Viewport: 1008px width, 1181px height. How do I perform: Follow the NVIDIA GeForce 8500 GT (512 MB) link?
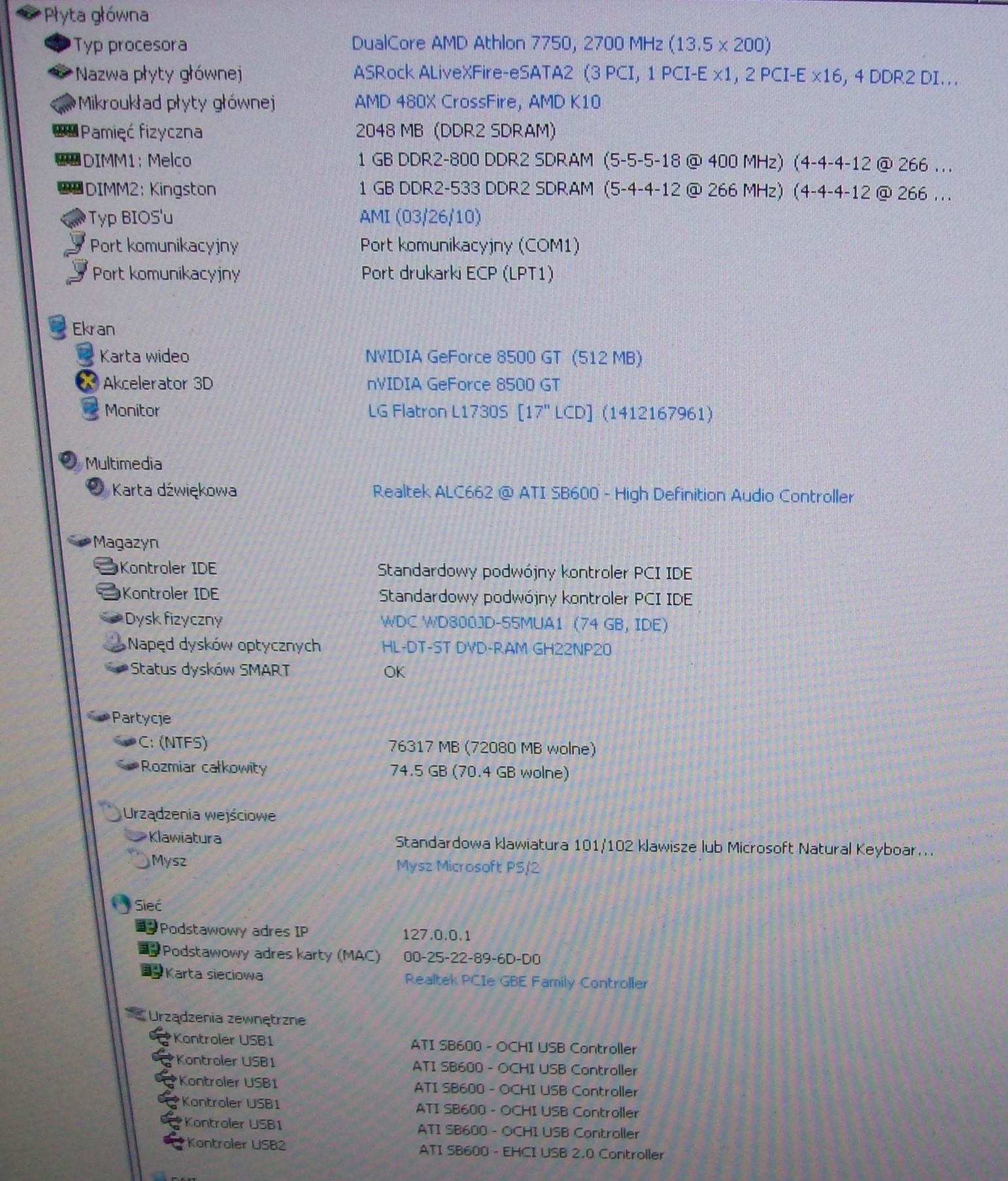503,358
